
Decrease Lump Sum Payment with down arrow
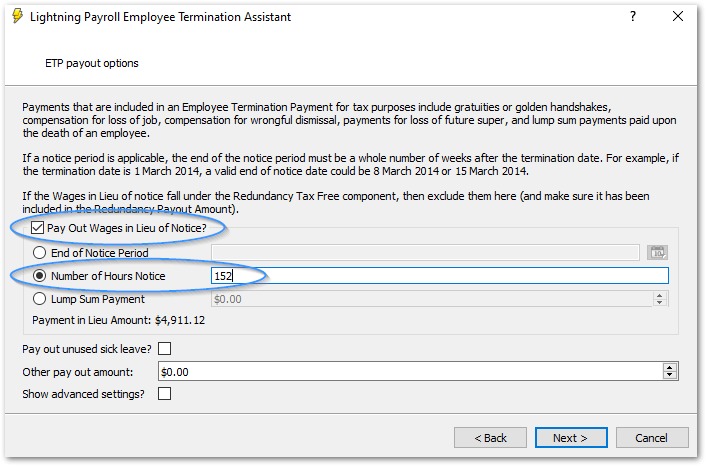click(660, 303)
